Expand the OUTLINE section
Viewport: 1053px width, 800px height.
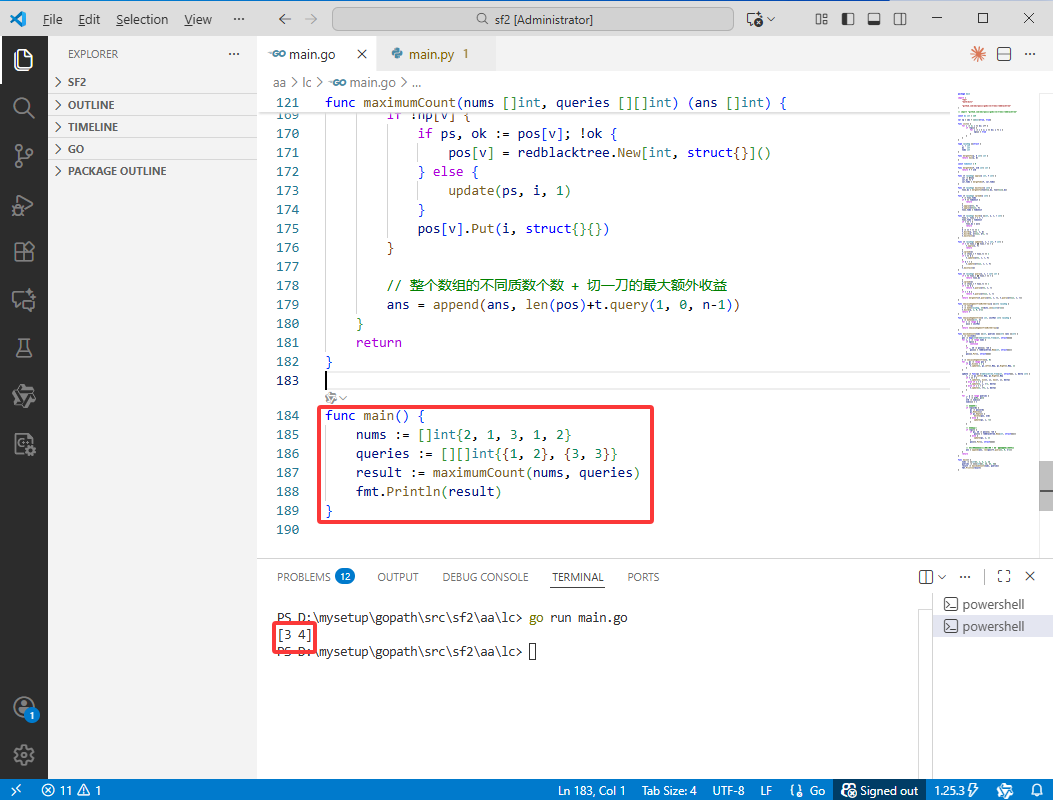[152, 105]
